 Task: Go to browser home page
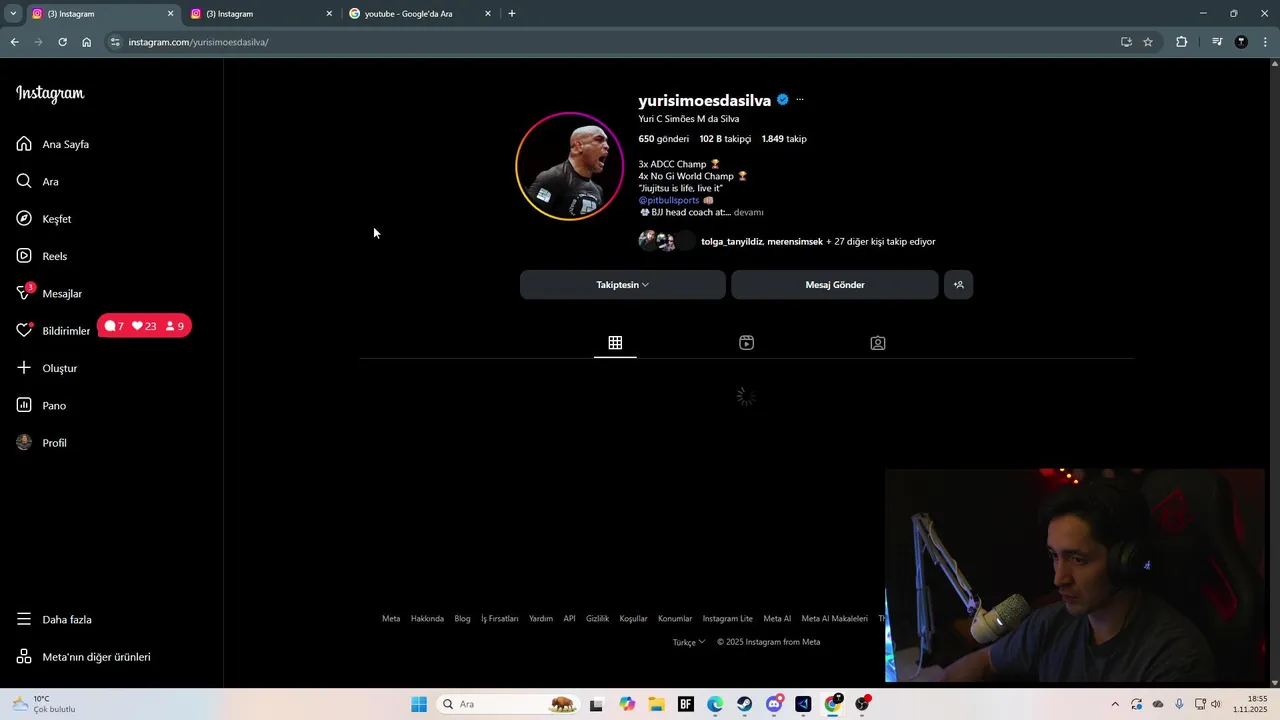[87, 42]
